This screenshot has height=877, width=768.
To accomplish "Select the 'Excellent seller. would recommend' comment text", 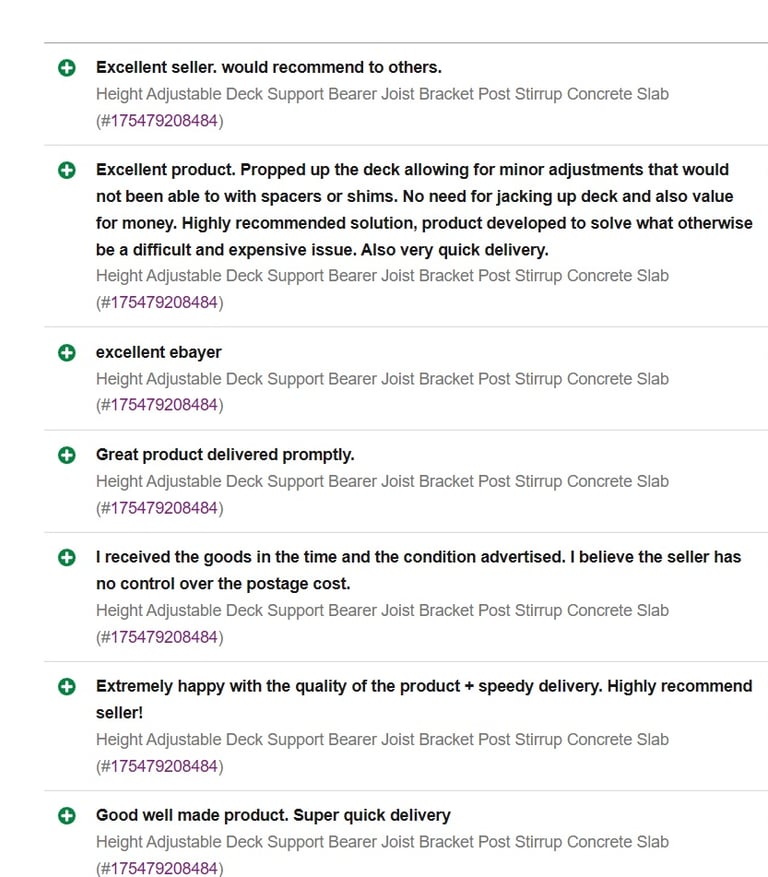I will (268, 67).
